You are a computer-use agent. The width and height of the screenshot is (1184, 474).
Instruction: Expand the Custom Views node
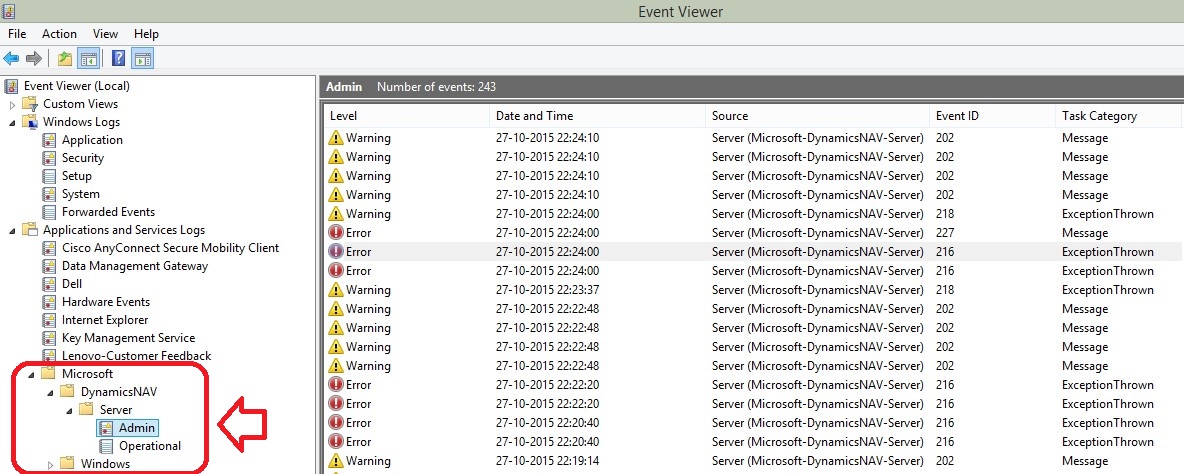coord(13,104)
